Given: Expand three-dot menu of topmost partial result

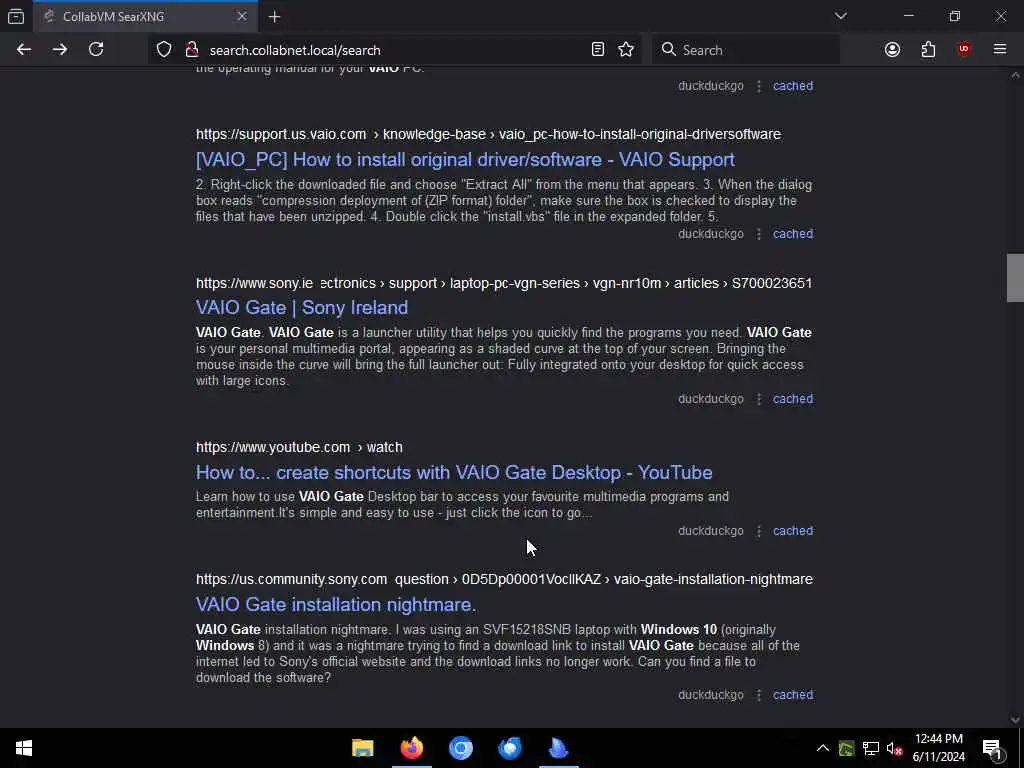Looking at the screenshot, I should [x=759, y=86].
